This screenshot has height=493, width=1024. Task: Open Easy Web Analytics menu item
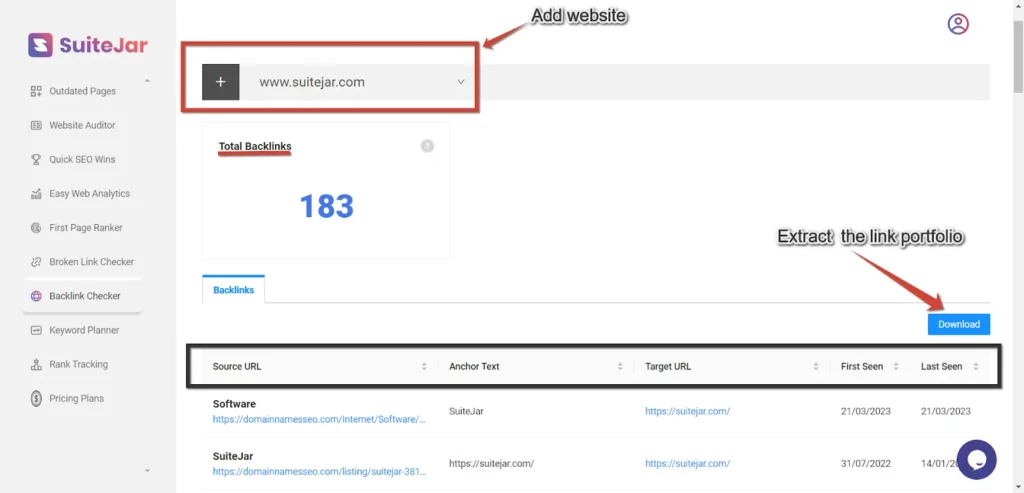[x=82, y=193]
